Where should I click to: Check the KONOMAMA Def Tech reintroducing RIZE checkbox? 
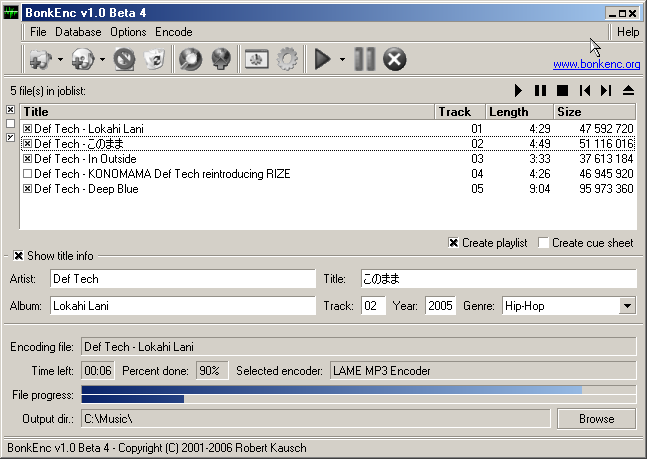[x=27, y=174]
